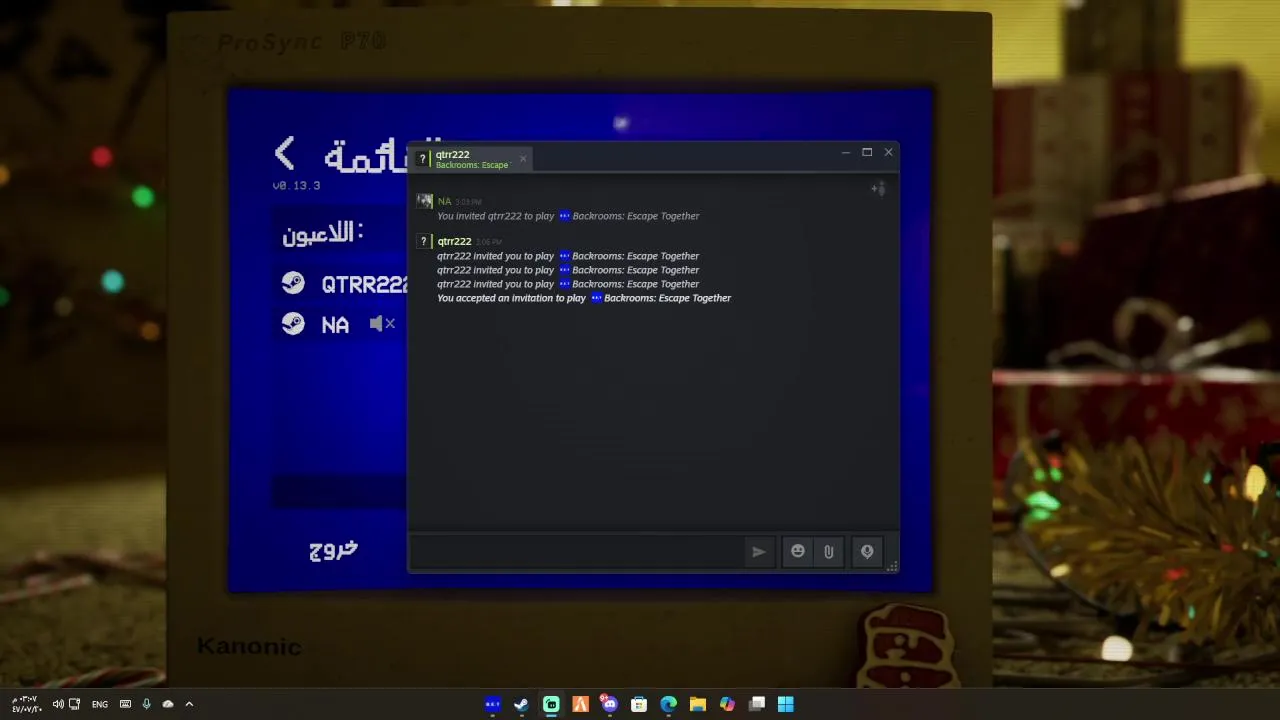Open Copilot from the taskbar

tap(727, 704)
